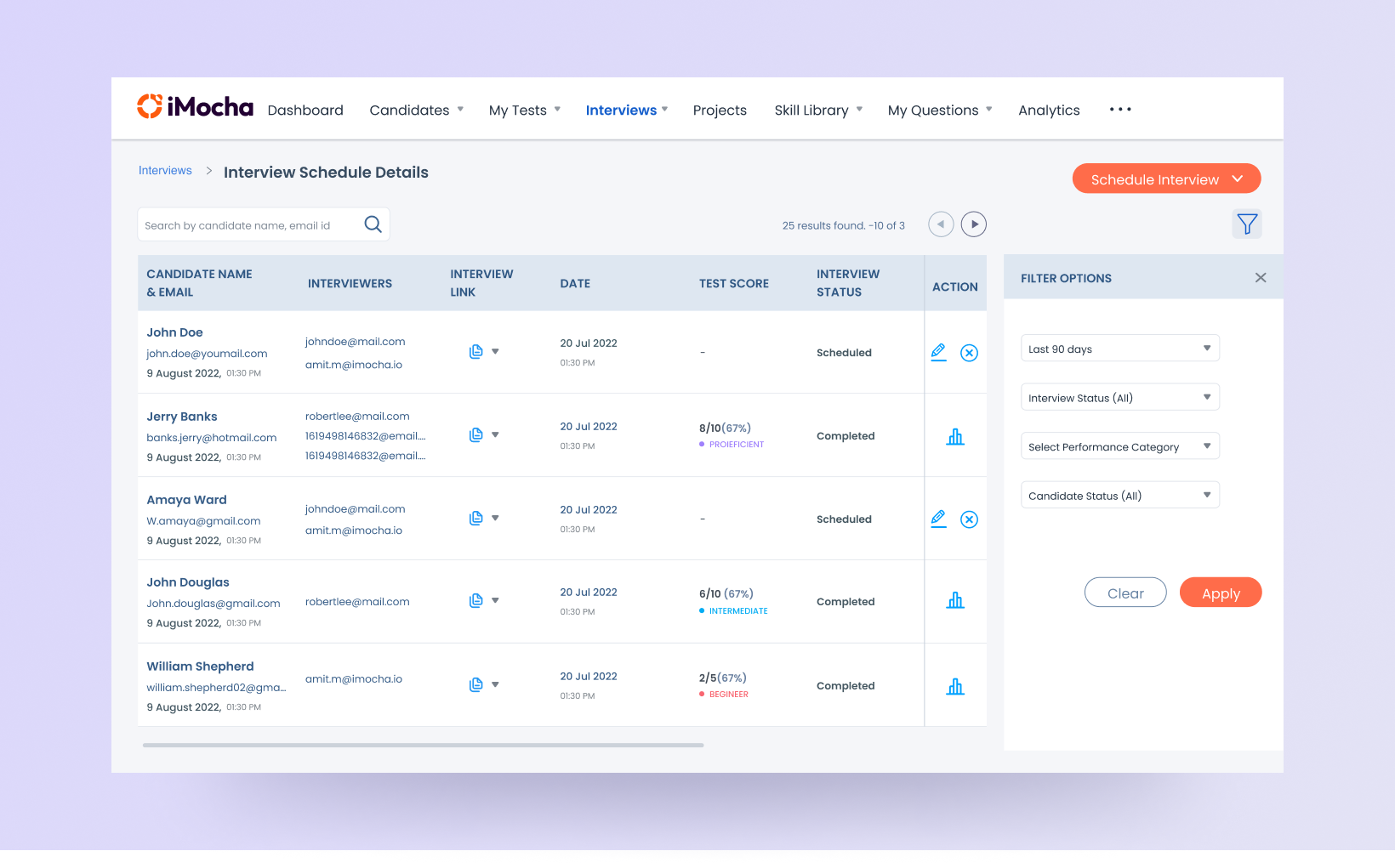The height and width of the screenshot is (868, 1395).
Task: Expand Candidate Status (All) dropdown
Action: [1119, 496]
